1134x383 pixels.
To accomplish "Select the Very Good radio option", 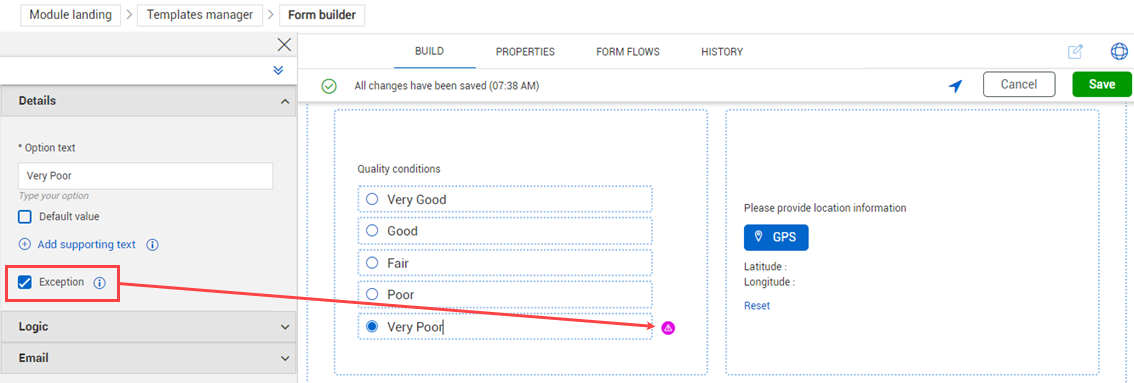I will click(x=372, y=199).
